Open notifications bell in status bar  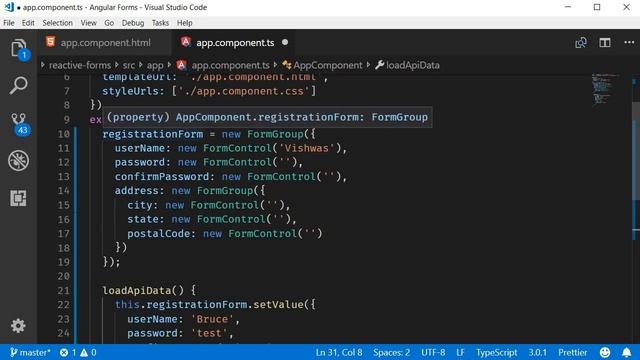pos(627,352)
